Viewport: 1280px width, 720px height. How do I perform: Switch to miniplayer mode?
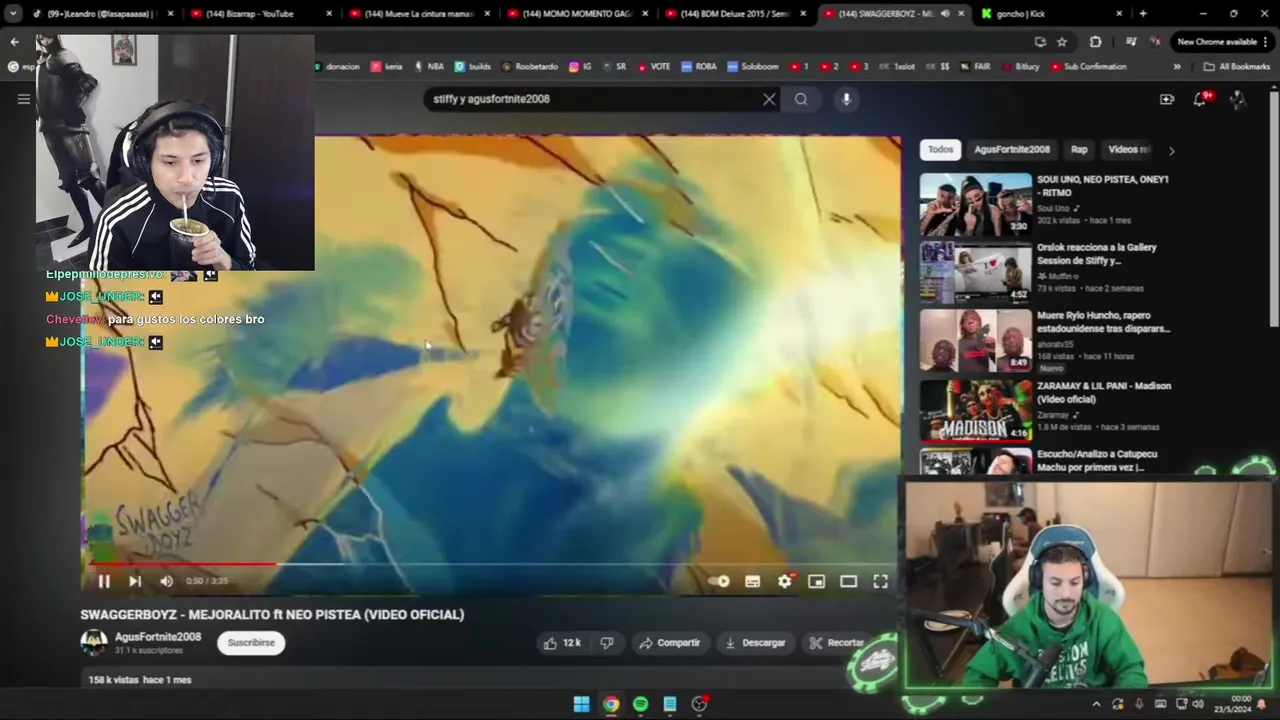coord(816,581)
